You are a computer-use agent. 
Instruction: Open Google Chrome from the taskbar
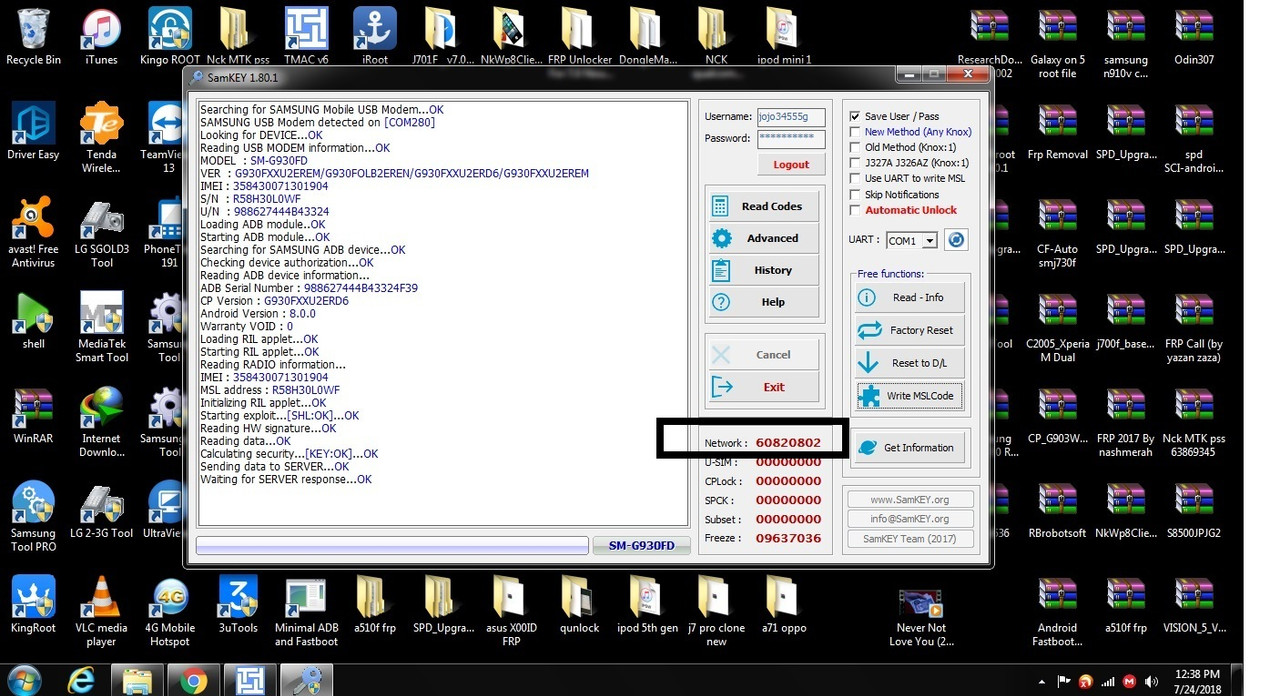[x=193, y=681]
